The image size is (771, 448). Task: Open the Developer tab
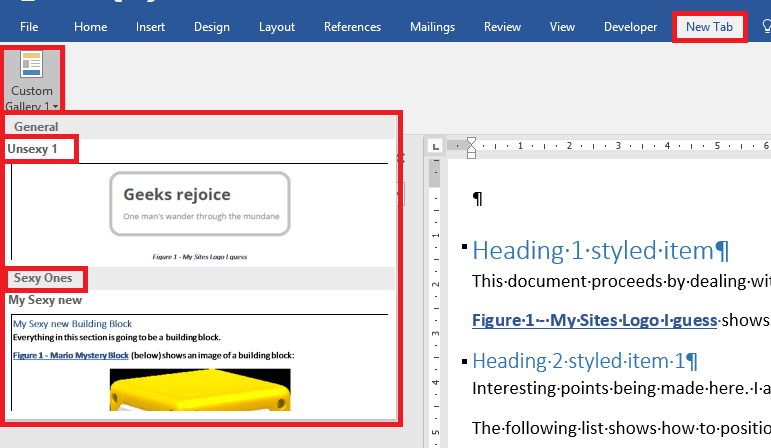click(631, 27)
